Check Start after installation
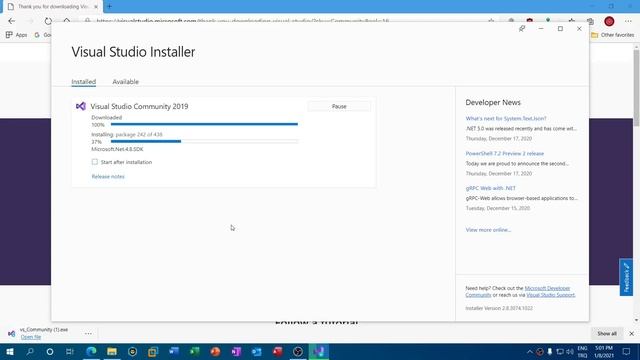Image resolution: width=640 pixels, height=360 pixels. coord(95,162)
